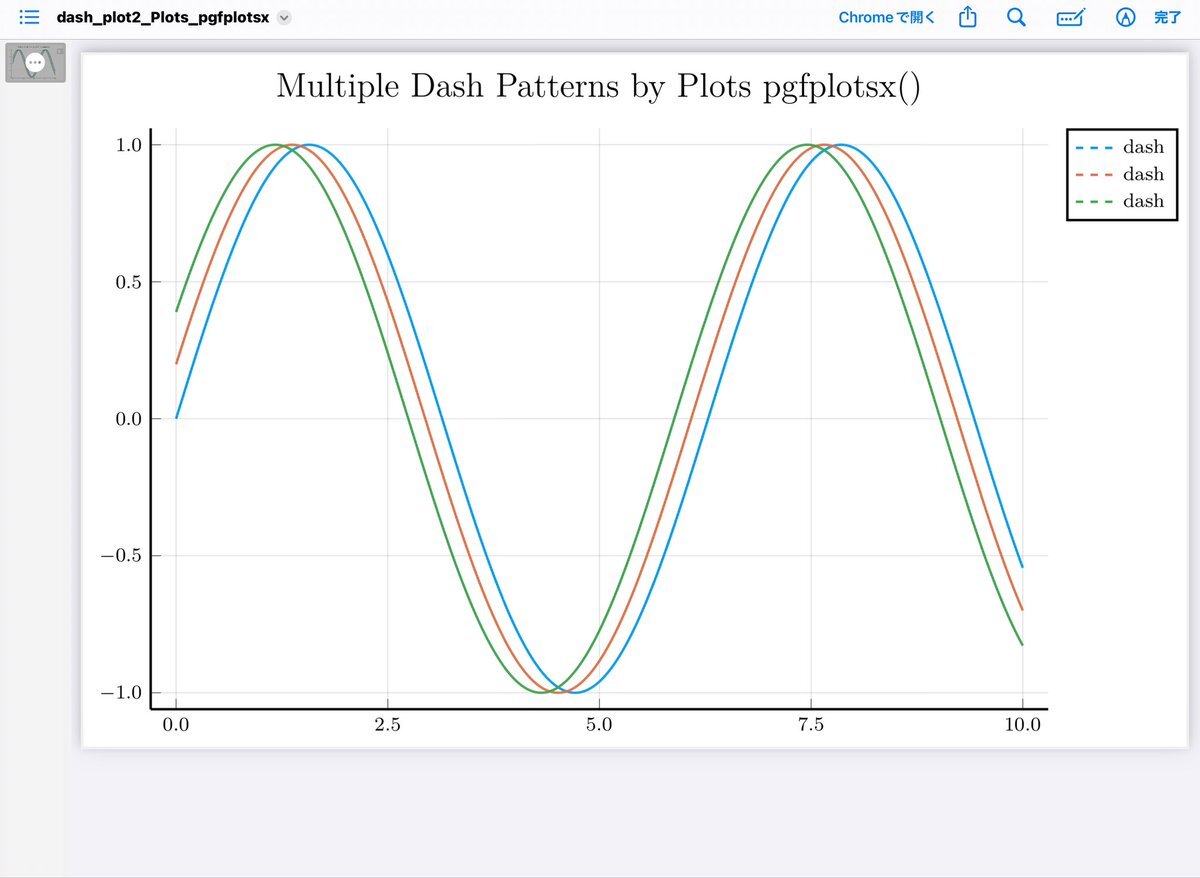Viewport: 1200px width, 878px height.
Task: Click the plot title Multiple Dash Patterns
Action: pos(597,87)
